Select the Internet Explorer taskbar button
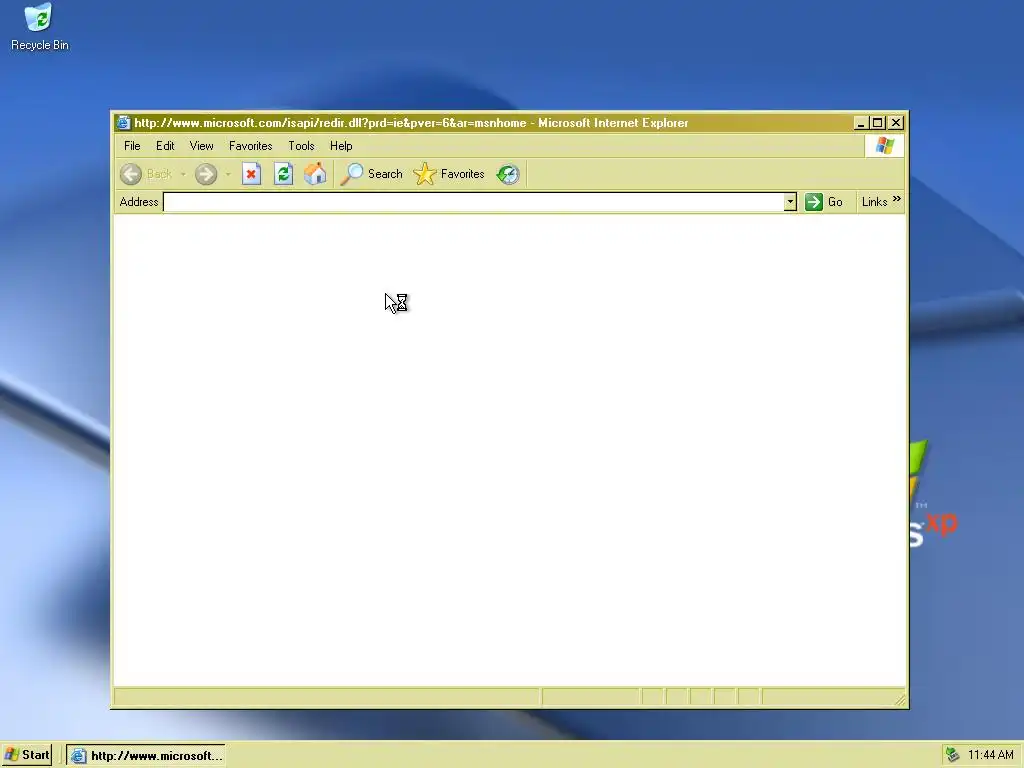This screenshot has height=768, width=1024. click(146, 756)
